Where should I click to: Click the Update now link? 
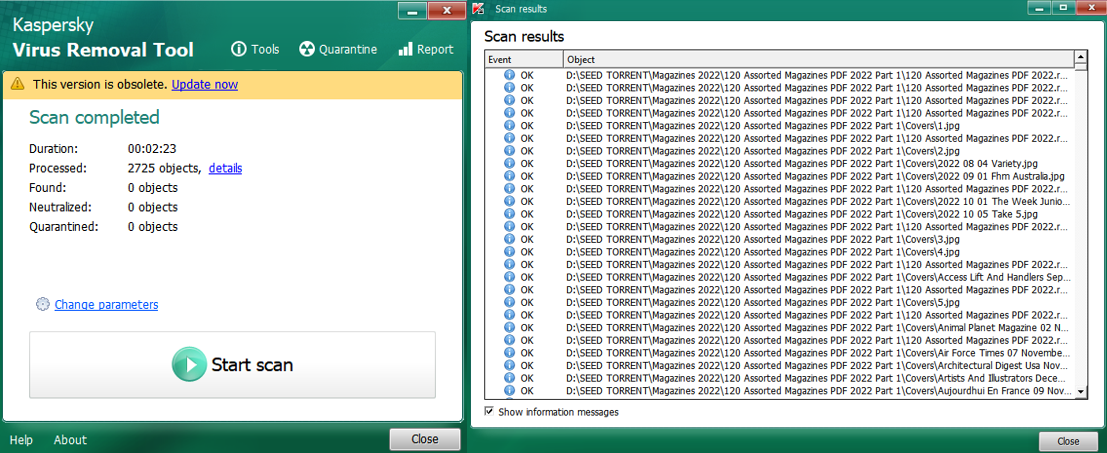[205, 85]
